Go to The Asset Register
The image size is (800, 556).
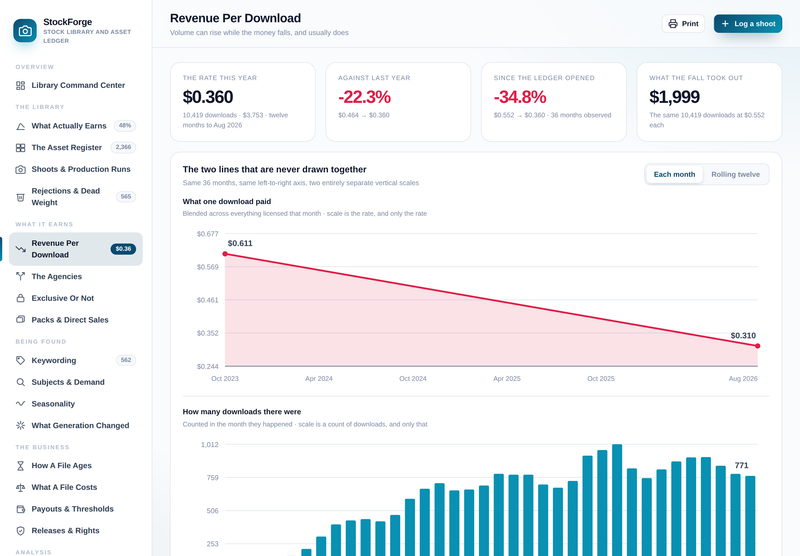(76, 148)
